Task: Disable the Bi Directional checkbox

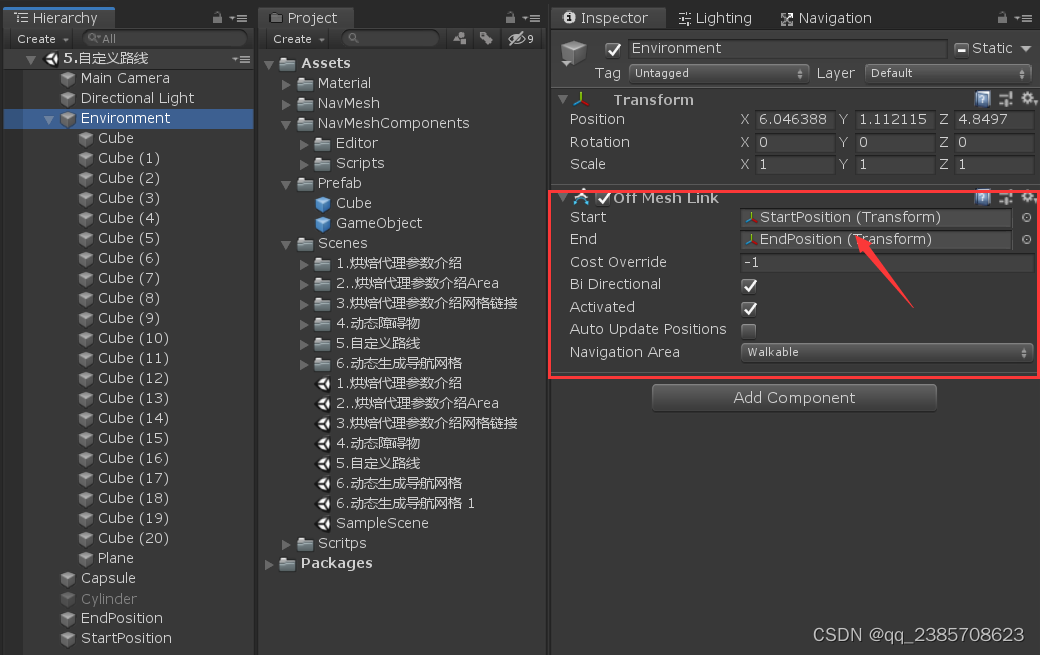Action: [x=747, y=285]
